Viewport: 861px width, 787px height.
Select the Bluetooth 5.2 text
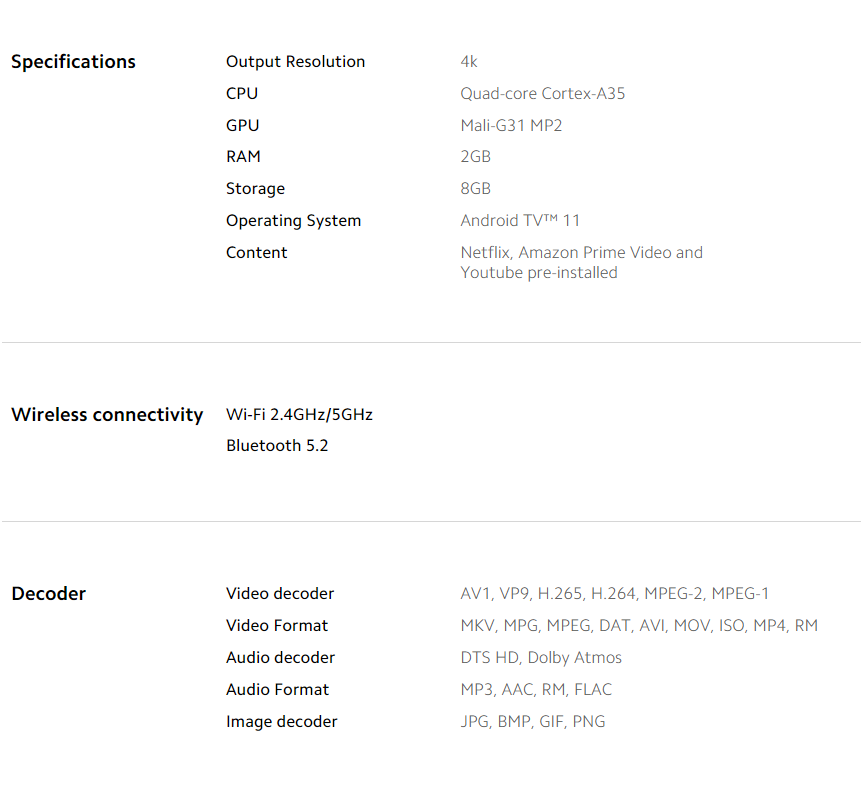277,446
